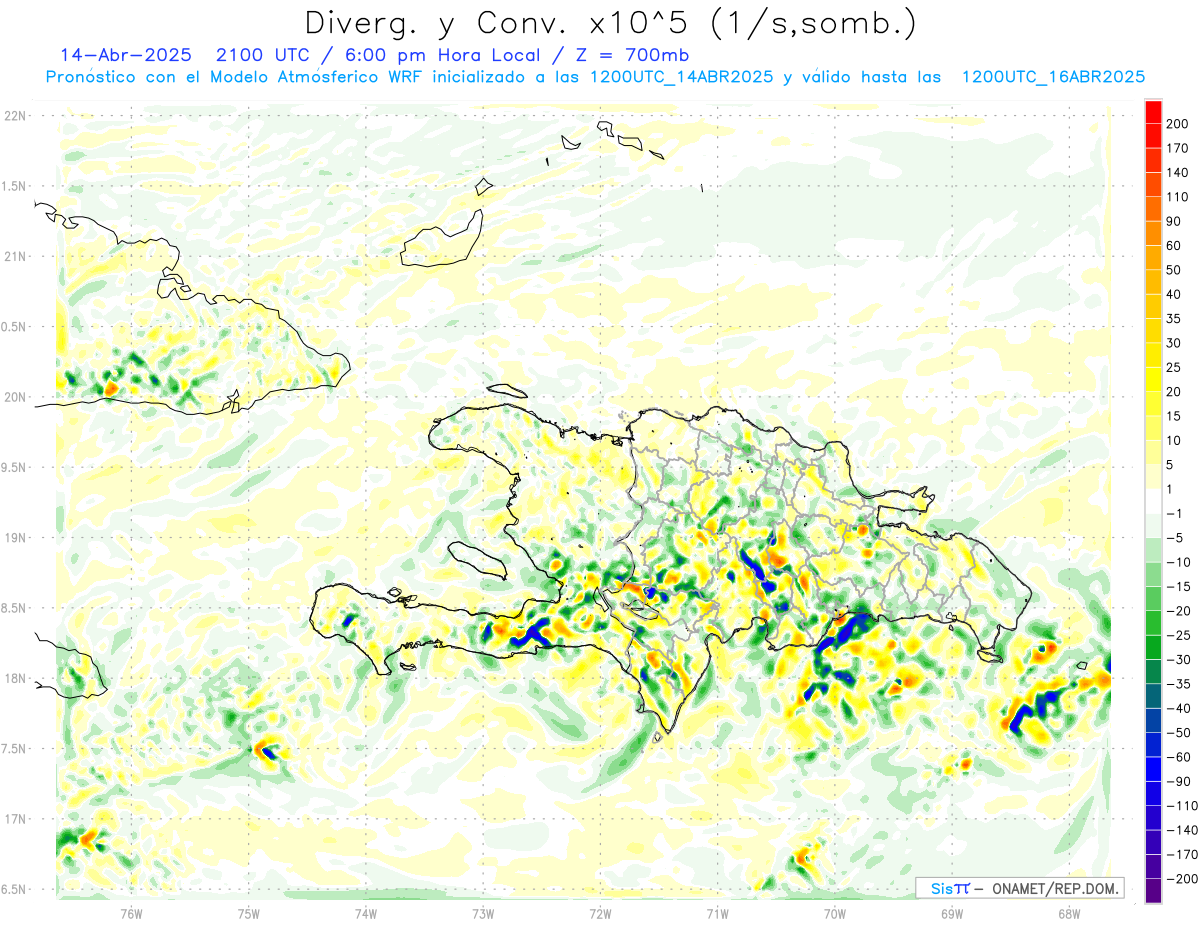This screenshot has width=1200, height=927.
Task: Click the positive 20 color scale label
Action: pos(1174,392)
